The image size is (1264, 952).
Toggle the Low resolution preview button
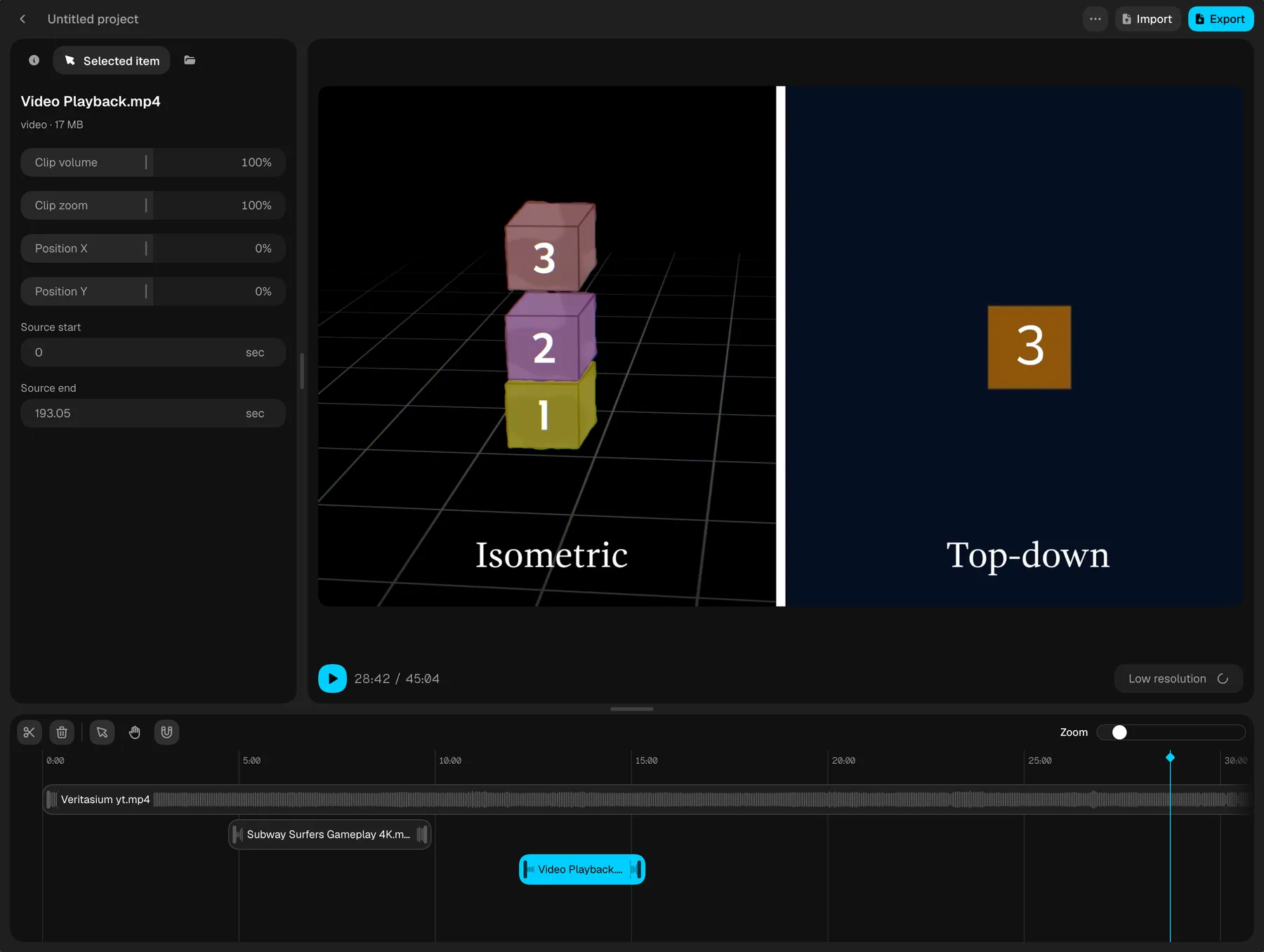pyautogui.click(x=1178, y=678)
